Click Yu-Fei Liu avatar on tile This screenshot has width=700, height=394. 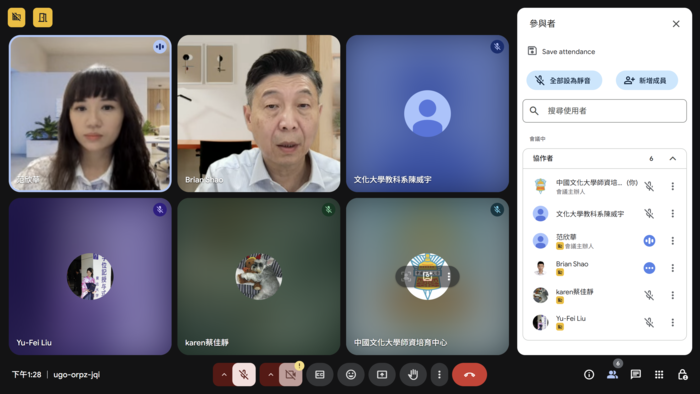(x=90, y=276)
